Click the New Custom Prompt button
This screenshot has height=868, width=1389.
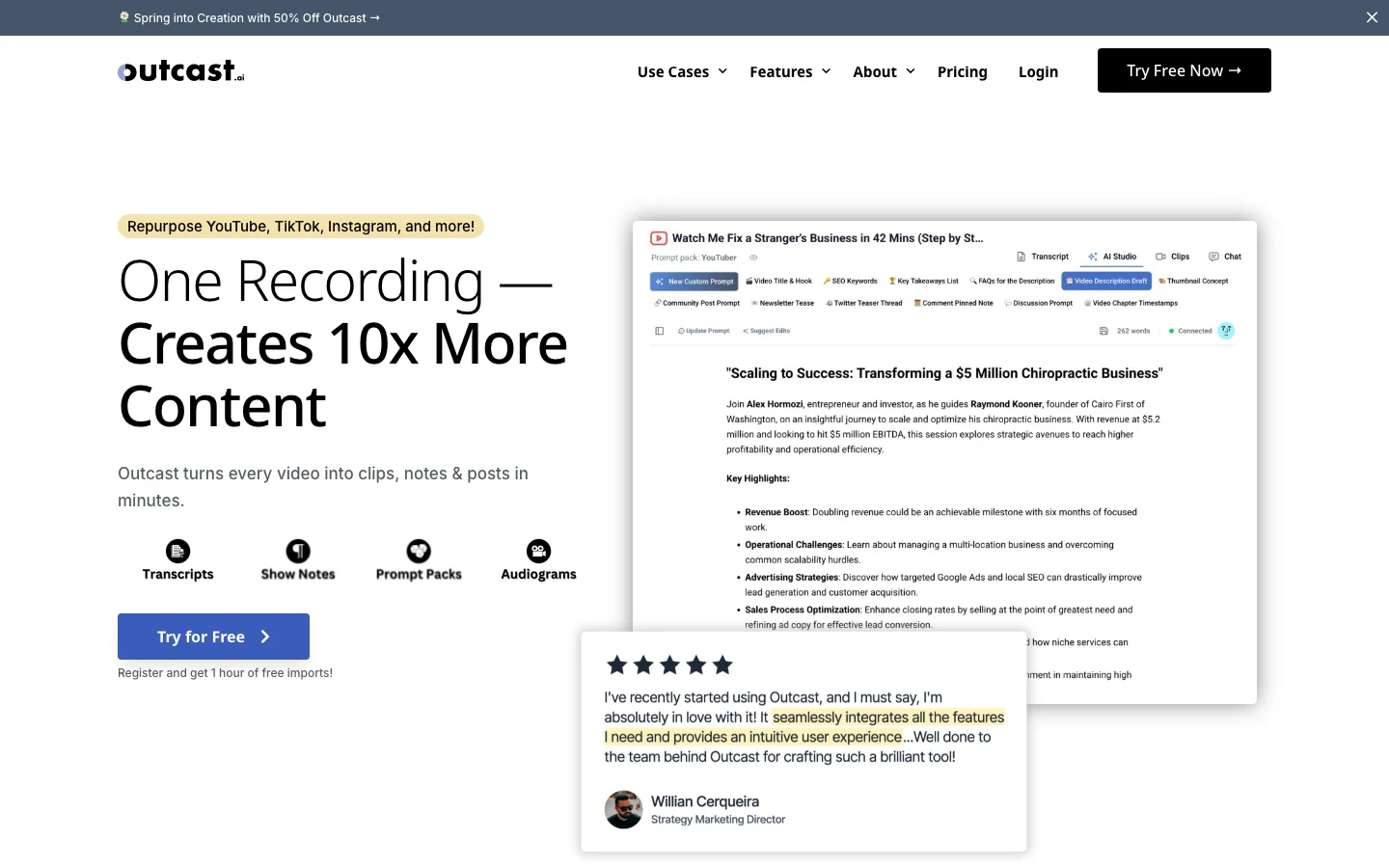tap(694, 282)
